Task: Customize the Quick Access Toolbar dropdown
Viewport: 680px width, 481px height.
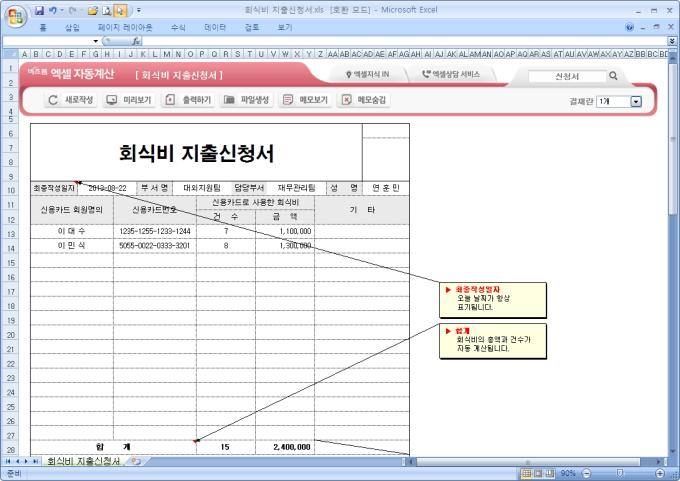Action: (139, 10)
